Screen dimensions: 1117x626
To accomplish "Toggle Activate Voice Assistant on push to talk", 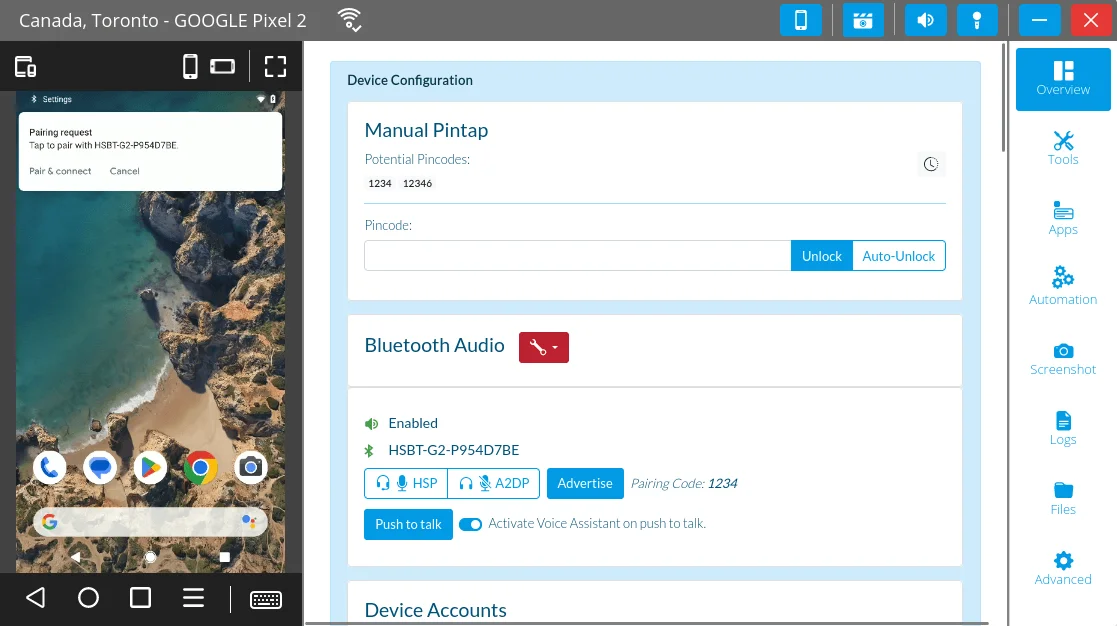I will 470,524.
